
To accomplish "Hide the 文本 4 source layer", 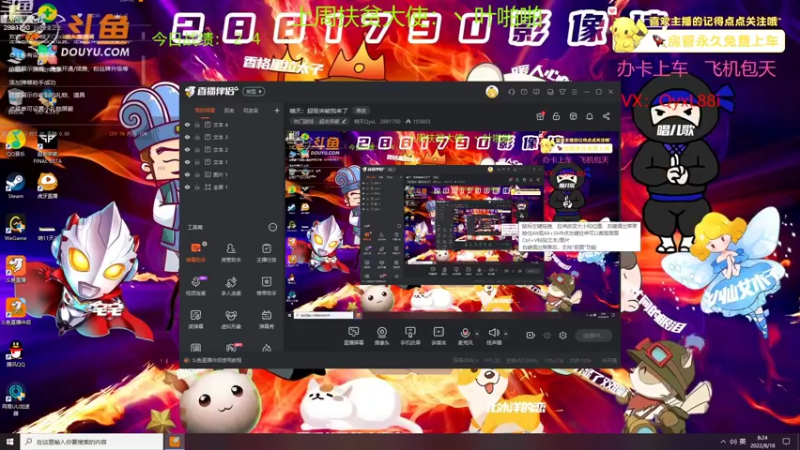I will point(187,124).
